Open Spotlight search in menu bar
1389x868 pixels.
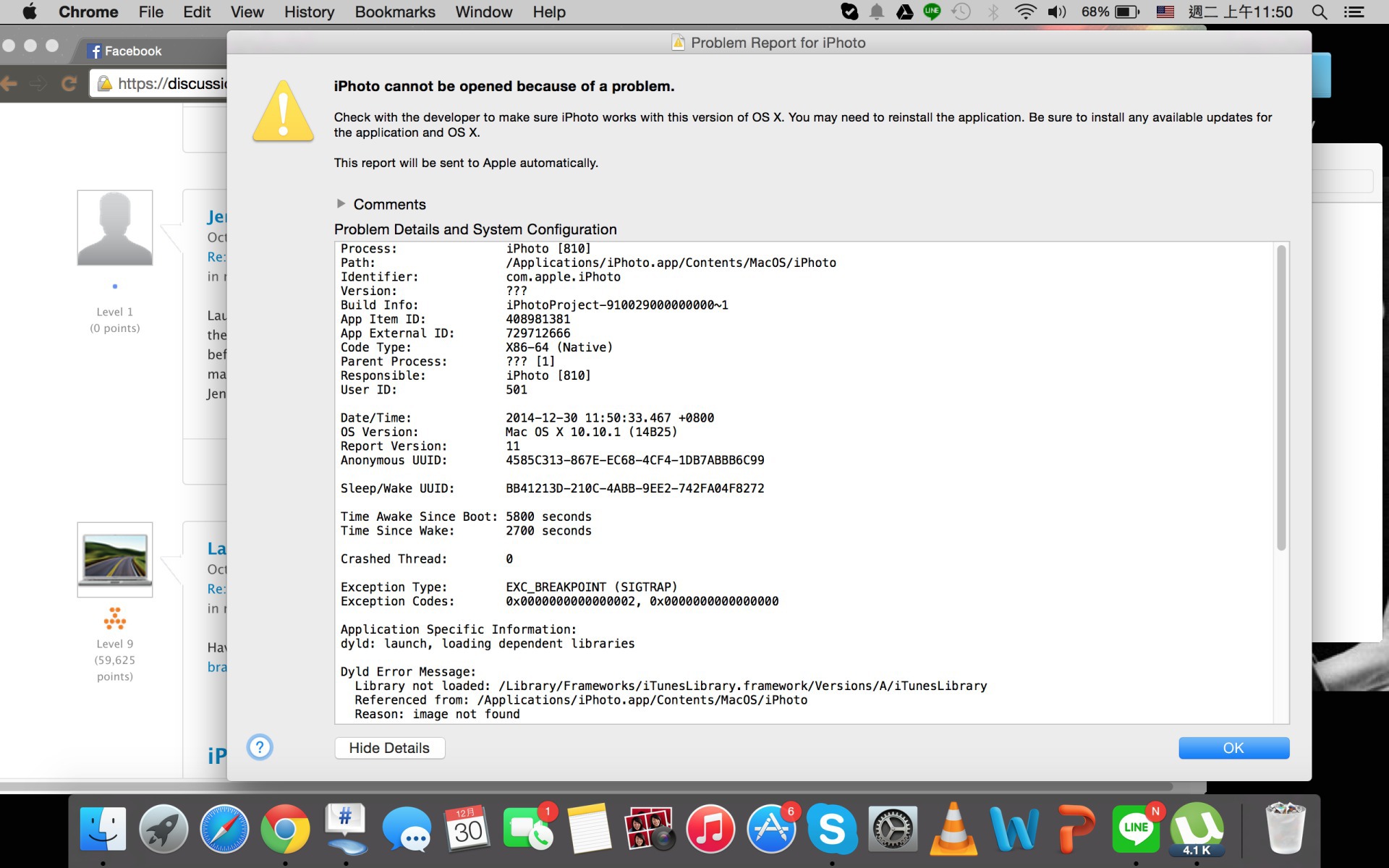[1320, 12]
